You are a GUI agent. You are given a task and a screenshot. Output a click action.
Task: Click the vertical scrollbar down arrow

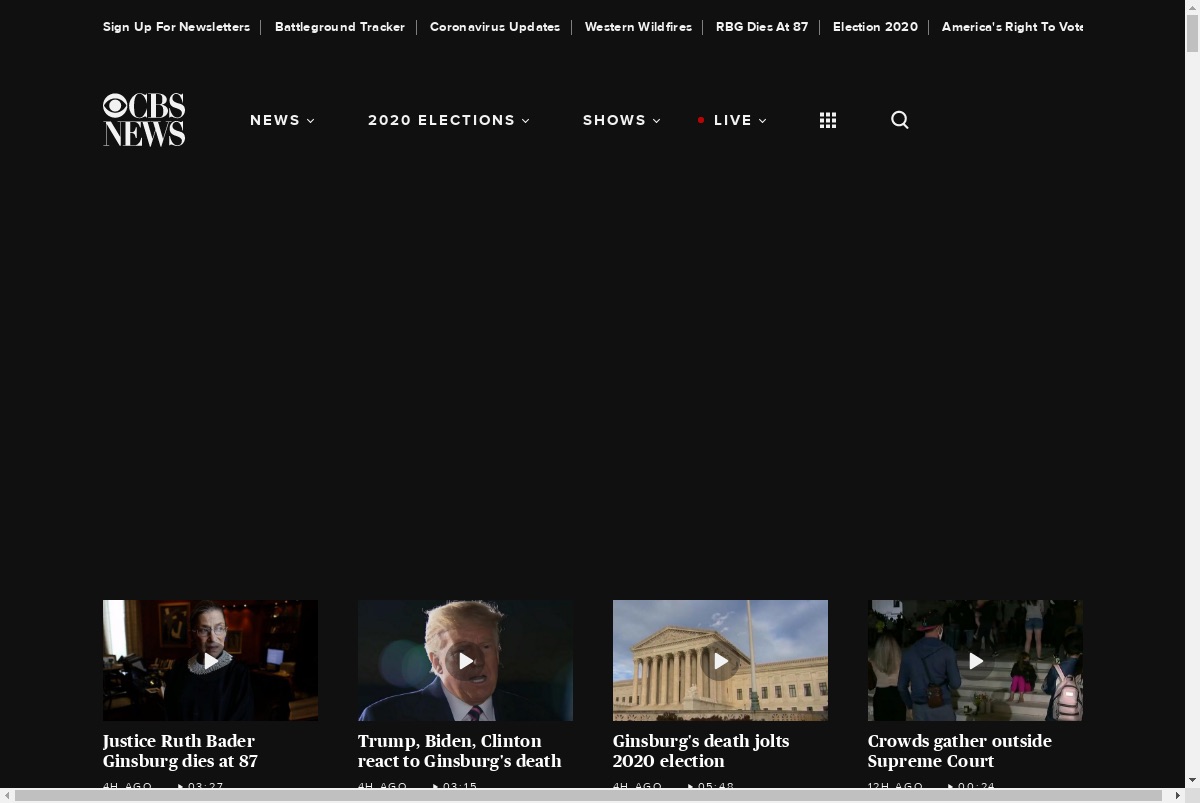click(1192, 780)
